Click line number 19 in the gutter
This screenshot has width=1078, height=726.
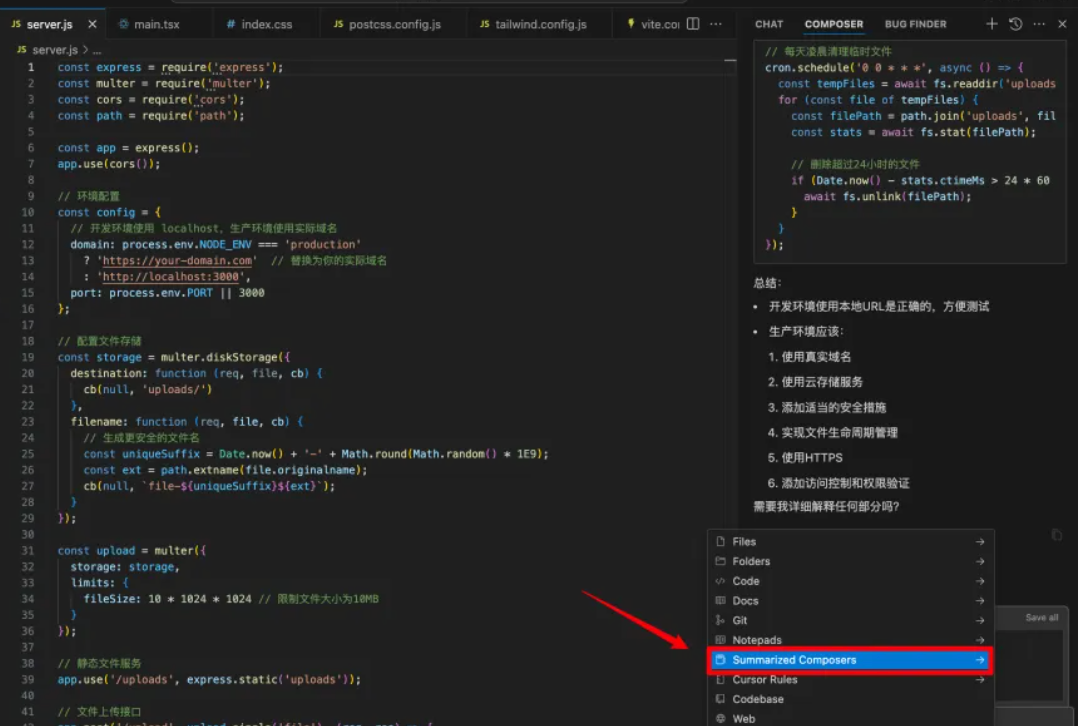pyautogui.click(x=28, y=358)
